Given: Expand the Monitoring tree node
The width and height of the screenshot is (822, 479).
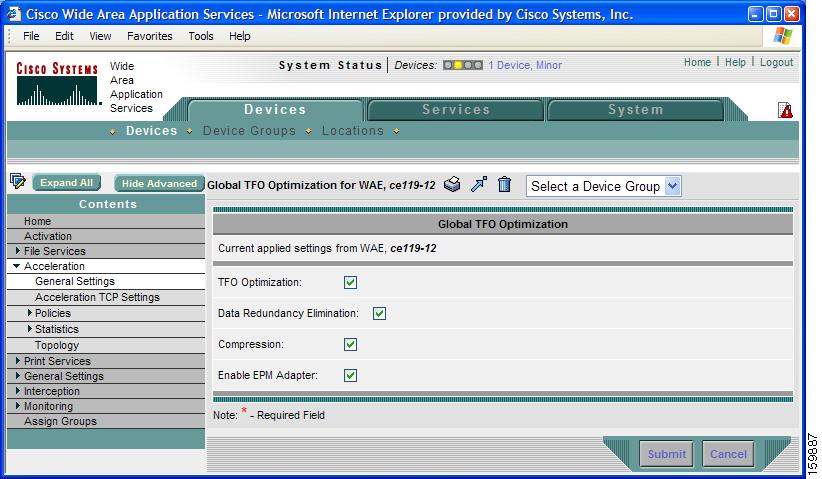Looking at the screenshot, I should coord(18,406).
